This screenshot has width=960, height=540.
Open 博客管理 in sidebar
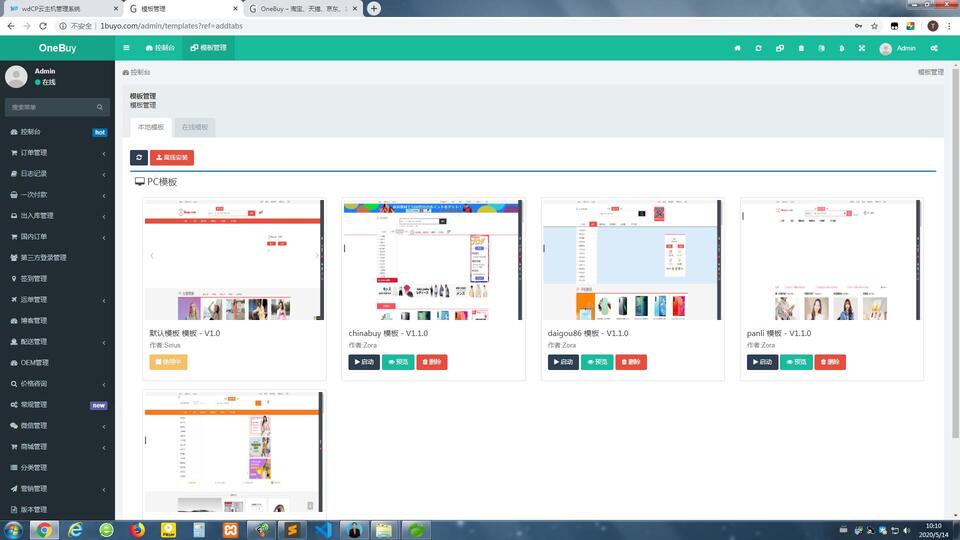click(58, 321)
